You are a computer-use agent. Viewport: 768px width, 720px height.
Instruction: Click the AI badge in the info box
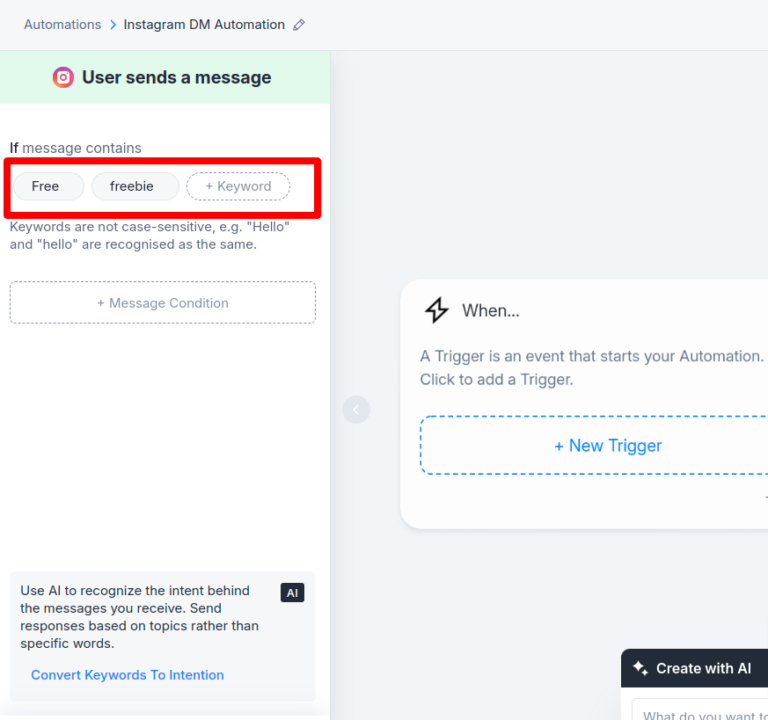292,593
